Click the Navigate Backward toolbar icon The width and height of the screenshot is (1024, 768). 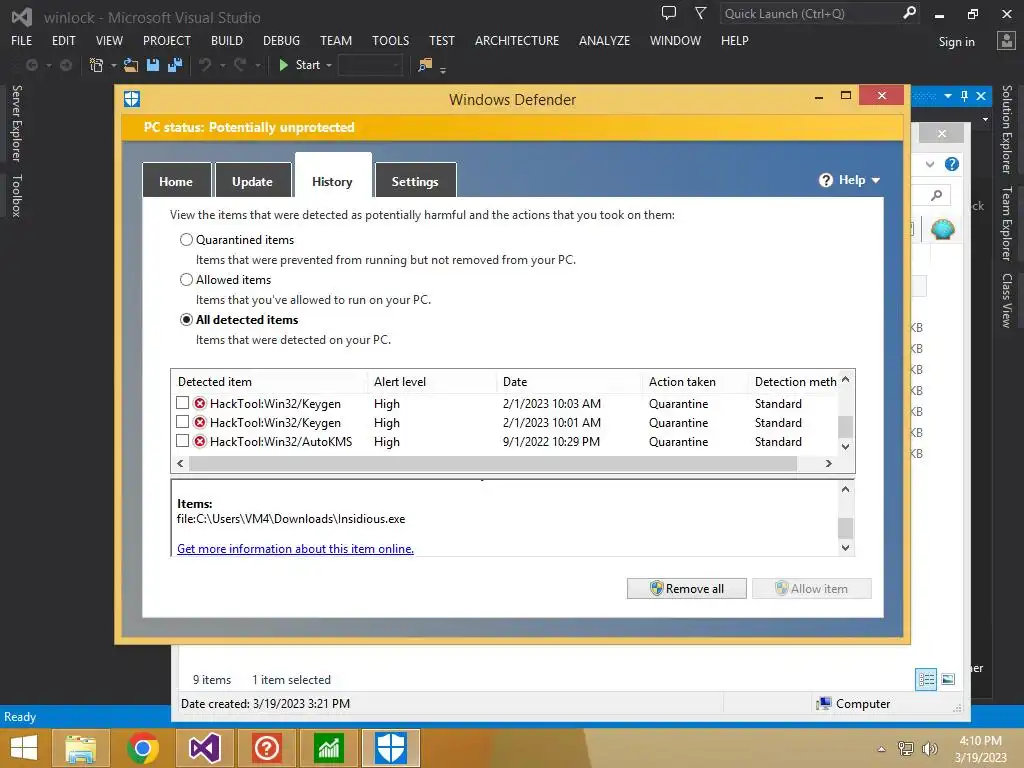pos(31,65)
